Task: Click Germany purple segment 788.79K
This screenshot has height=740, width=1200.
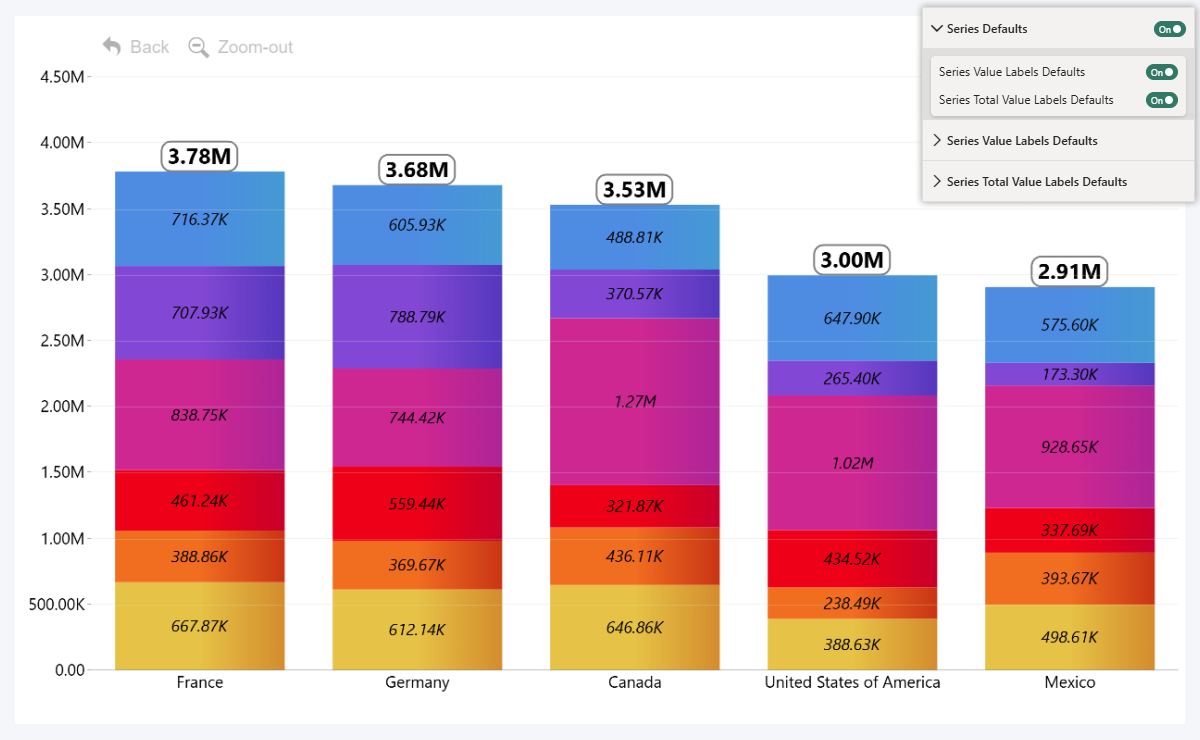Action: click(417, 317)
